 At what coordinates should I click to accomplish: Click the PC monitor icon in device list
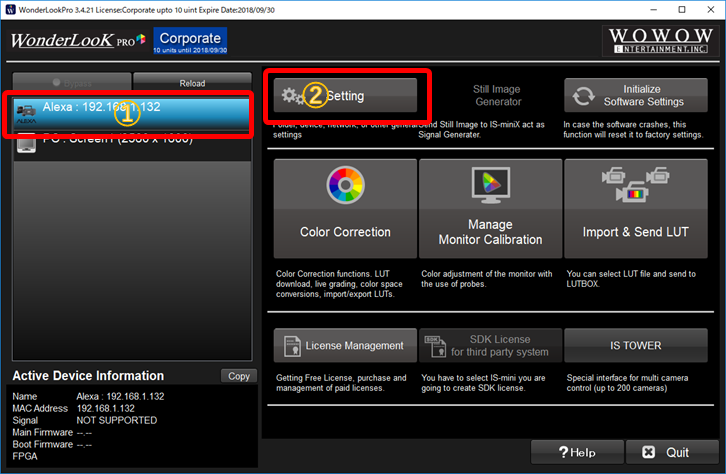[26, 143]
